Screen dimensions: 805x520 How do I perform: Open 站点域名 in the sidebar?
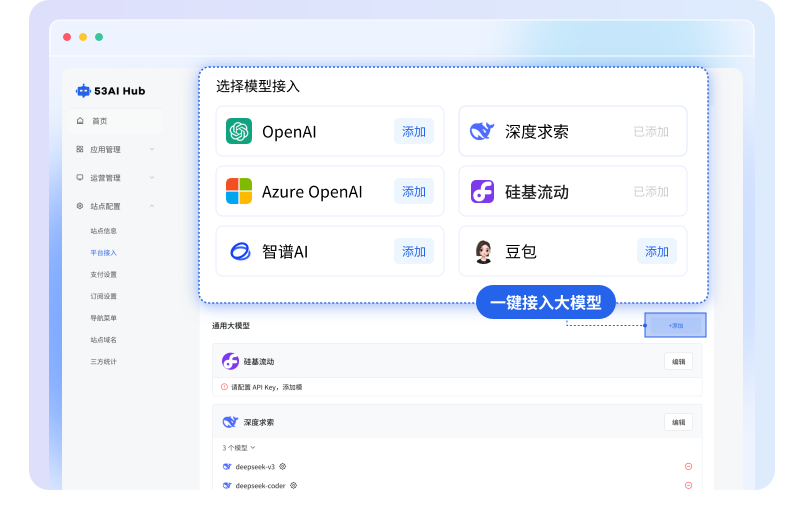(104, 340)
